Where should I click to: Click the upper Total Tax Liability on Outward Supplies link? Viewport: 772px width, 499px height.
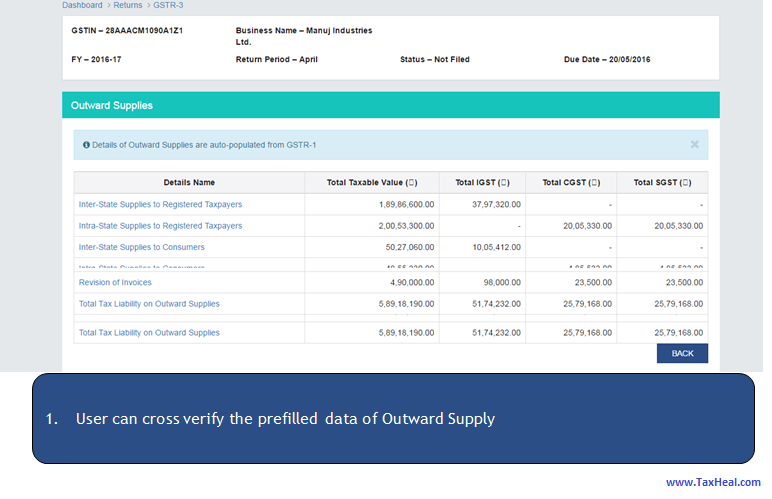click(149, 304)
